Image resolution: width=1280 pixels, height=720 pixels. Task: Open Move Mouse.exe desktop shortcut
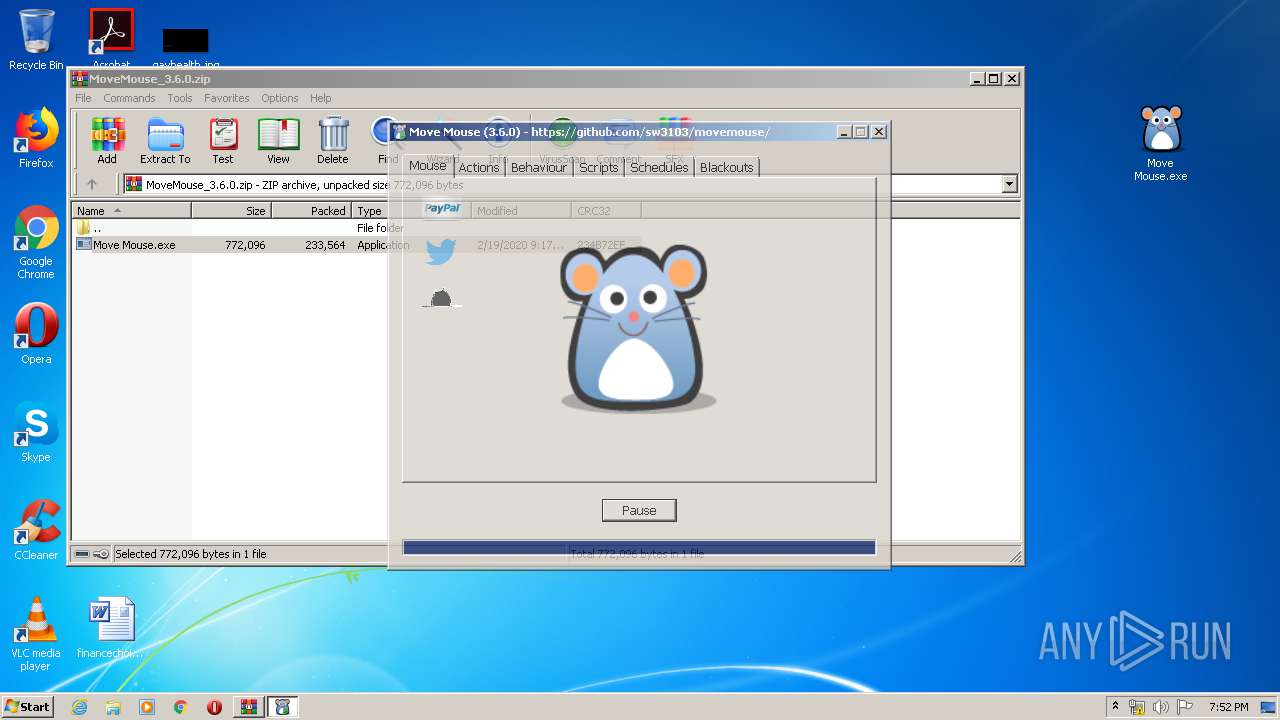pos(1160,143)
